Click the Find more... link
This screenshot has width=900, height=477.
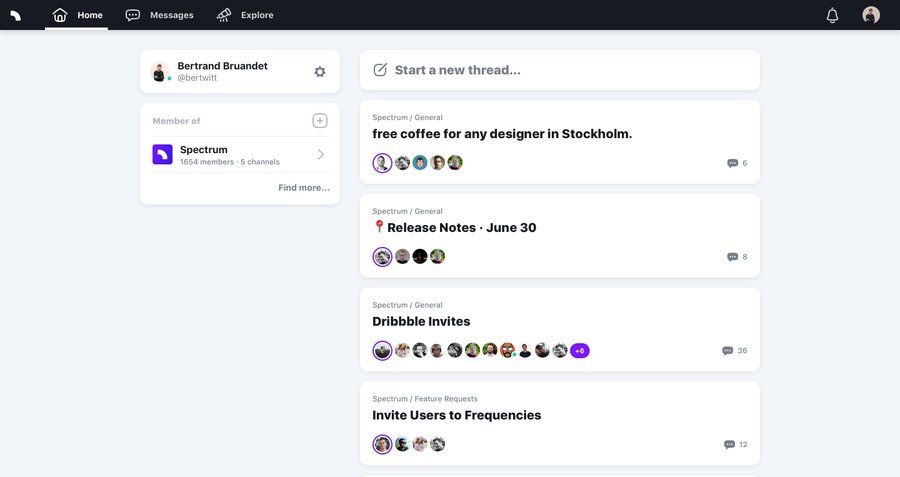coord(304,188)
